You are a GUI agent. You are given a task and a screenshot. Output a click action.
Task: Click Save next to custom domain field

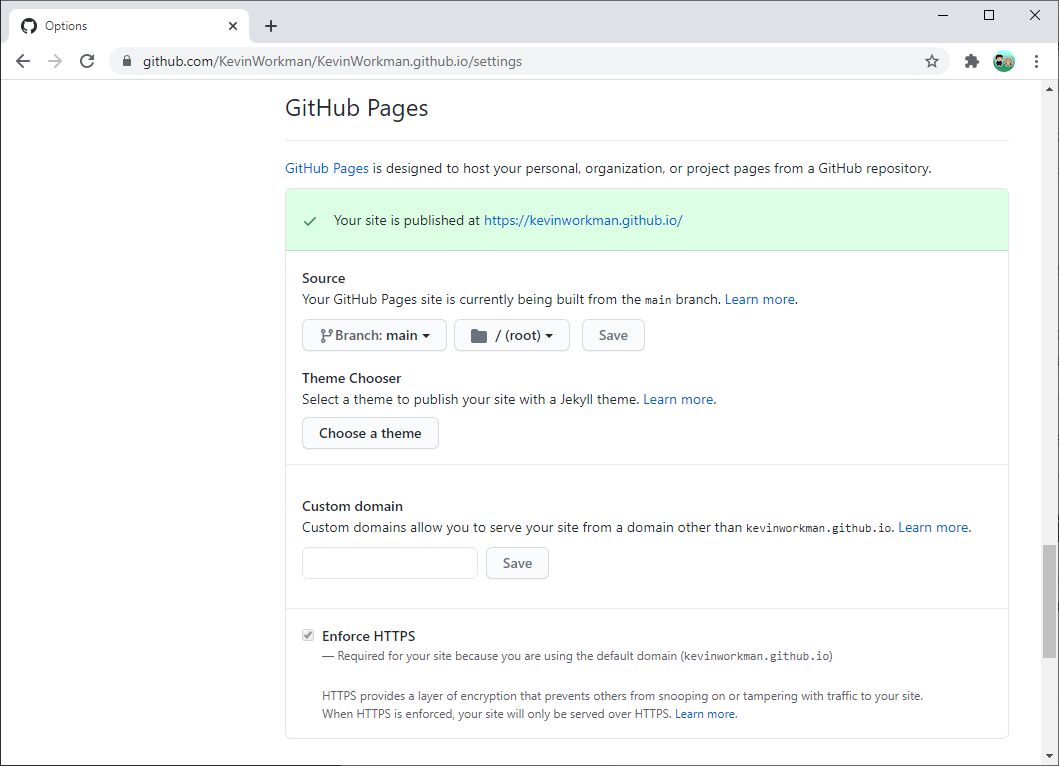517,563
